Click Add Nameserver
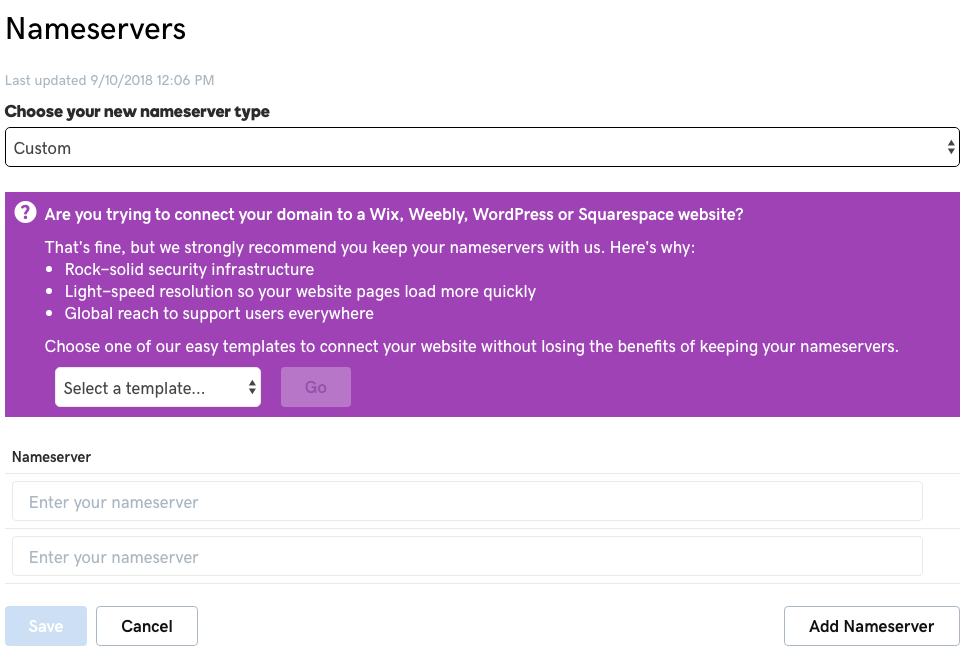This screenshot has height=651, width=966. (871, 625)
